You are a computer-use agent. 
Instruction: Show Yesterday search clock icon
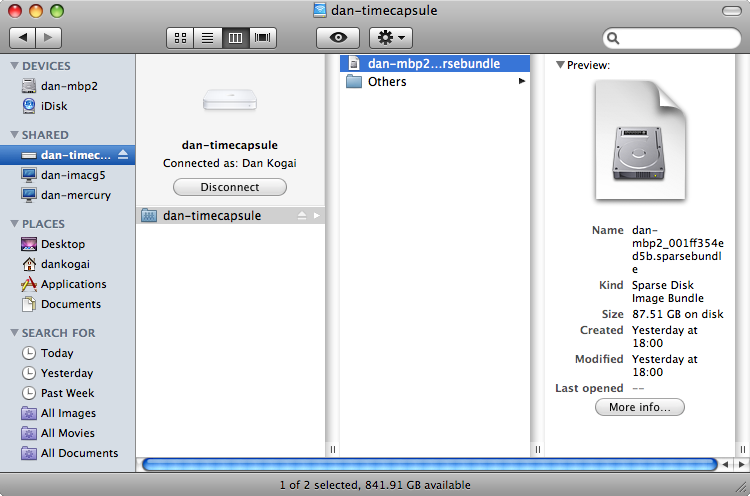[29, 373]
